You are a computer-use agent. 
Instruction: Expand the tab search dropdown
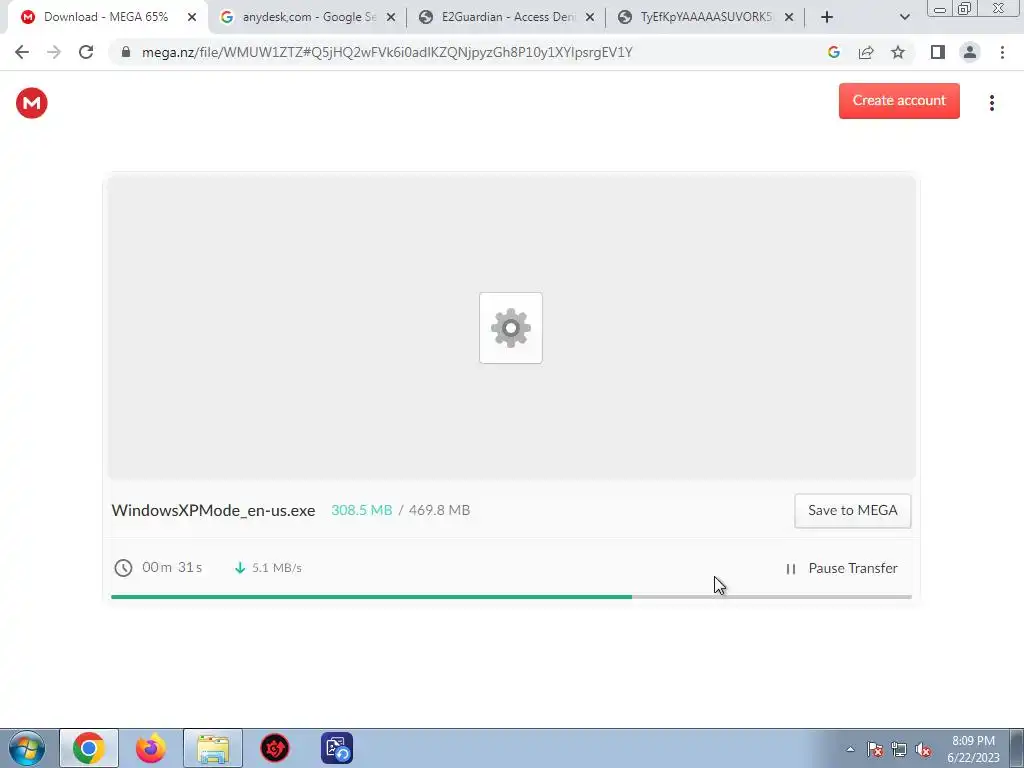904,17
